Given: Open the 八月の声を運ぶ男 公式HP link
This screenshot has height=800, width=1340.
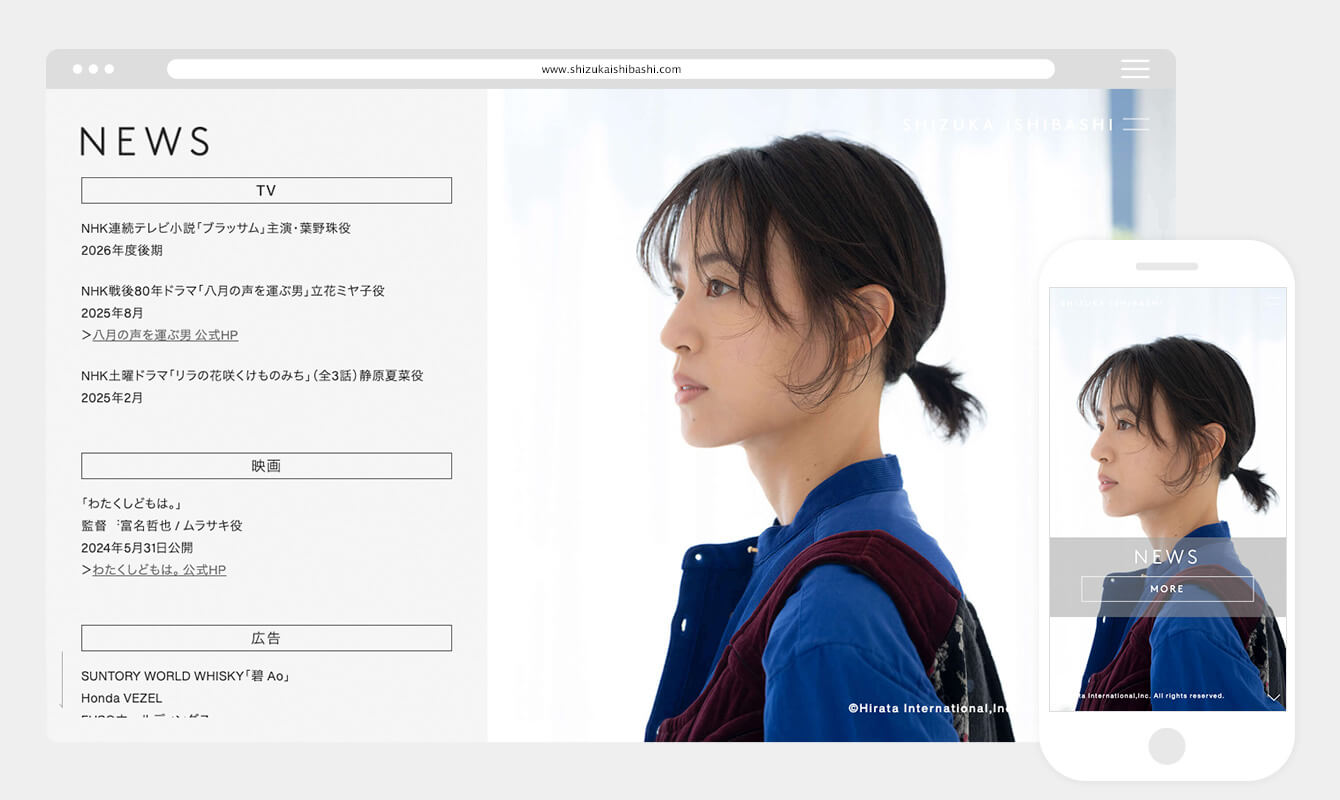Looking at the screenshot, I should [x=165, y=335].
